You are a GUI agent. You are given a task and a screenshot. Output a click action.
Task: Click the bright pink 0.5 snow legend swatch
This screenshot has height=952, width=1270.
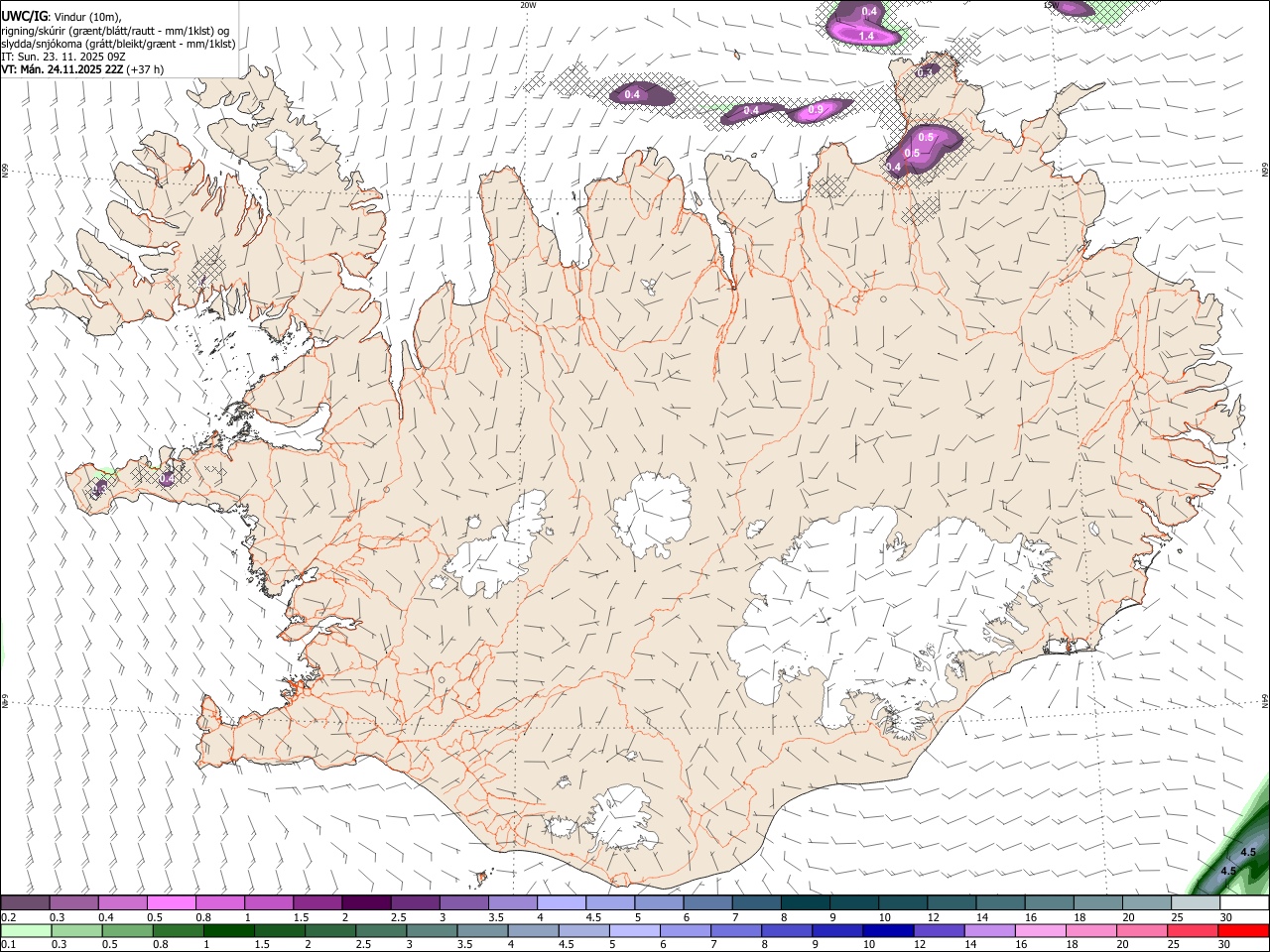point(171,903)
